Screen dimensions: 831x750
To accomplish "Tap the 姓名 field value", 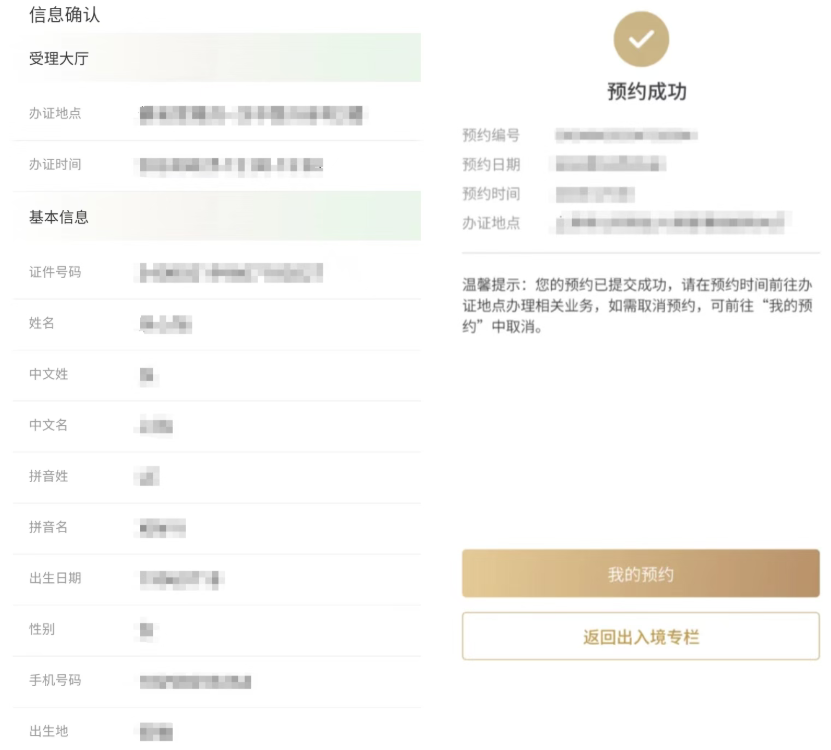I will (166, 324).
